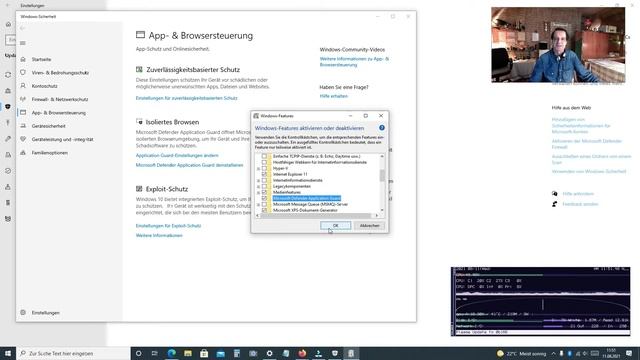Click the feature list scroll-down arrow
Image resolution: width=640 pixels, height=360 pixels.
tap(382, 210)
